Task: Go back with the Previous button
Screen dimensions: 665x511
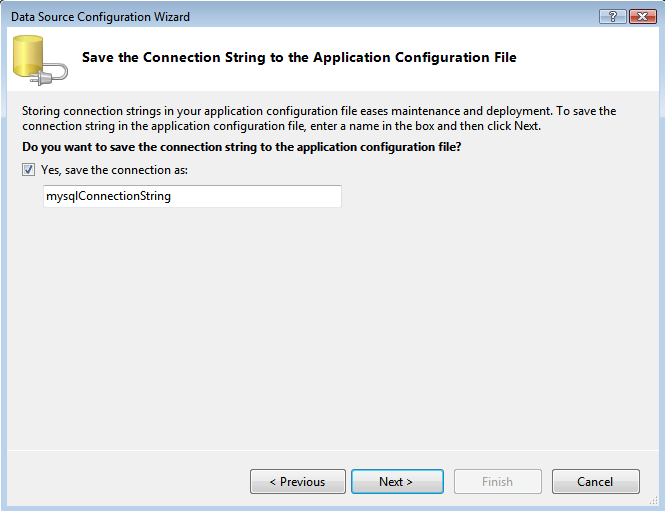Action: [297, 482]
